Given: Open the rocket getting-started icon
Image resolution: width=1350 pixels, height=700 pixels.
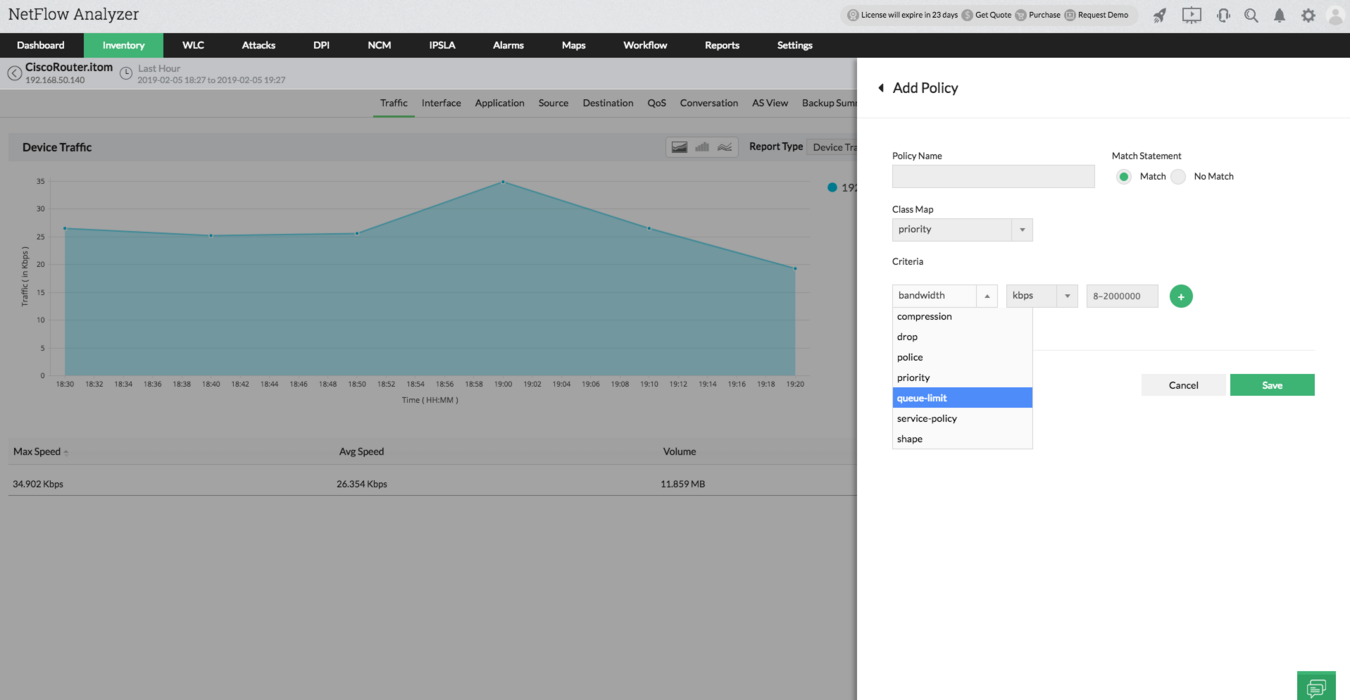Looking at the screenshot, I should (1159, 14).
